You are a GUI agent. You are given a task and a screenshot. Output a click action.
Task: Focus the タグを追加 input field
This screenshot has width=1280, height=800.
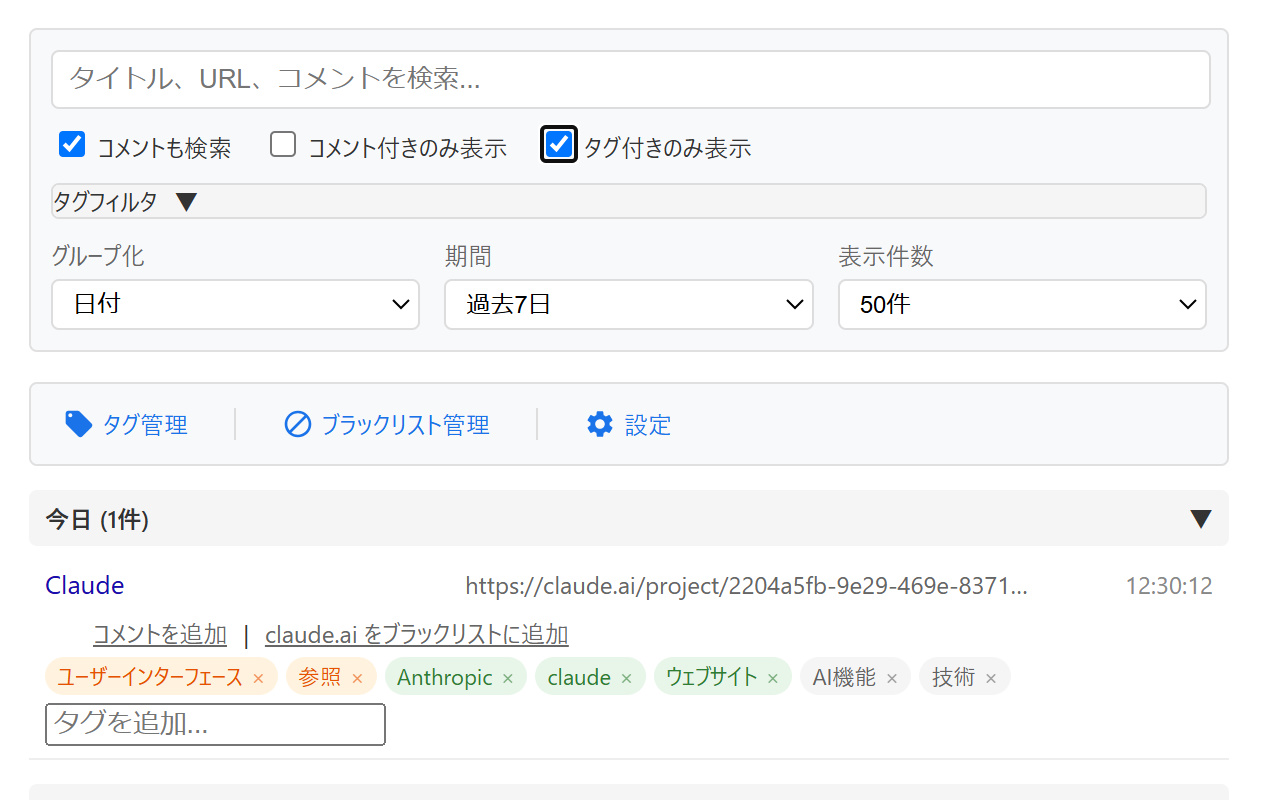pos(215,724)
